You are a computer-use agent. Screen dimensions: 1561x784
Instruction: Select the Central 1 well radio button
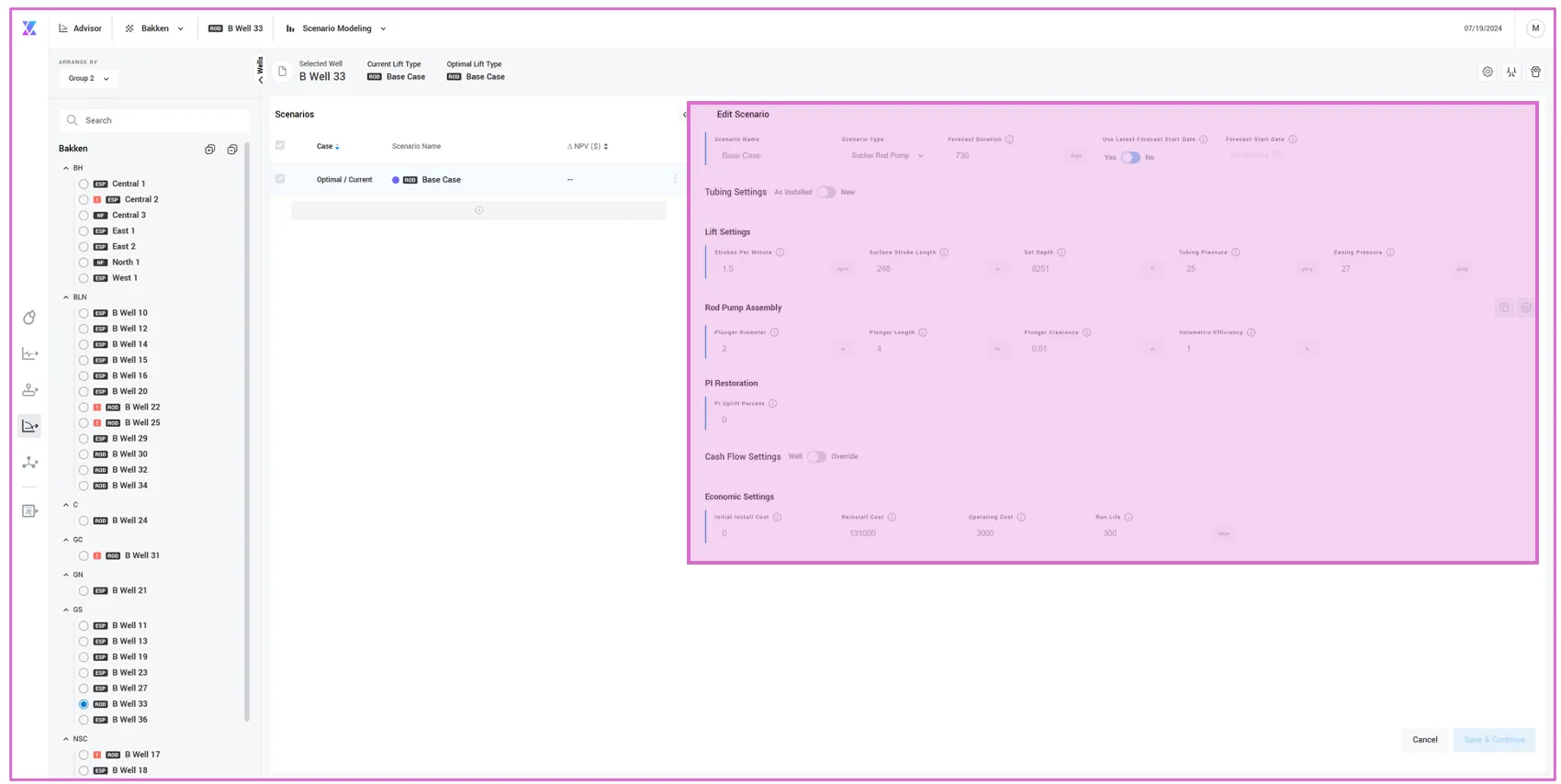coord(84,184)
